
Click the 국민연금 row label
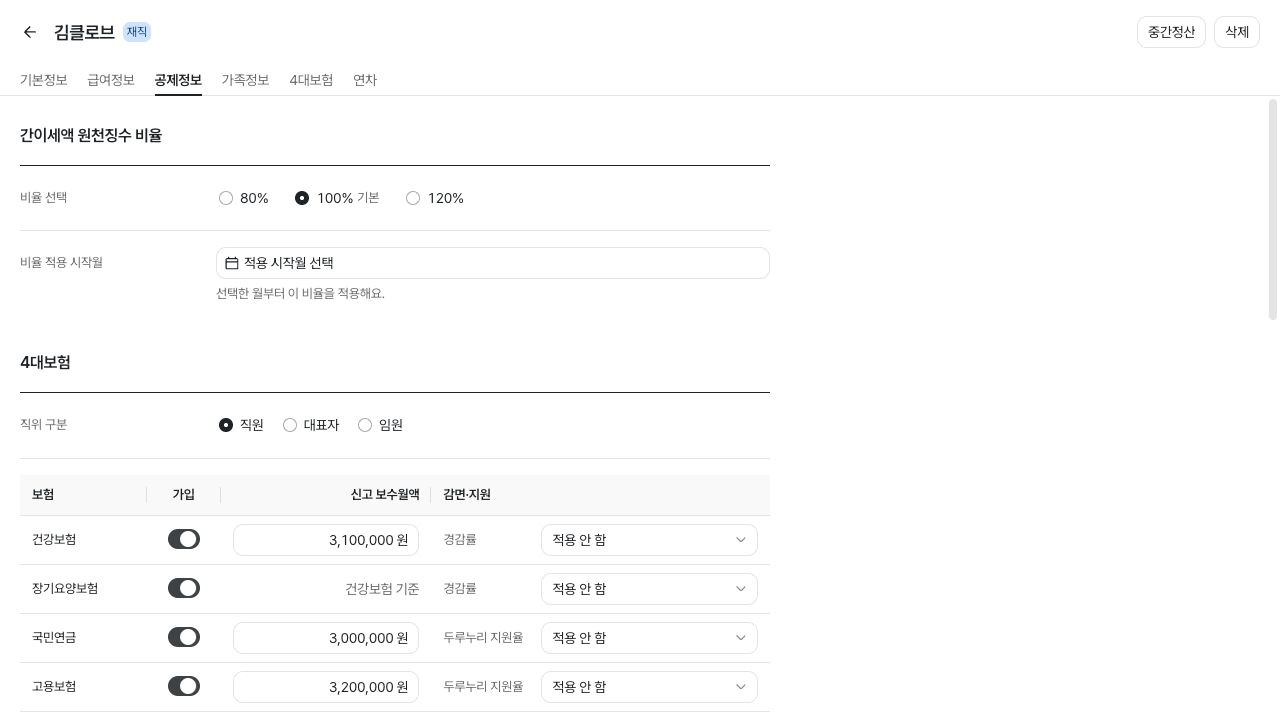click(54, 638)
